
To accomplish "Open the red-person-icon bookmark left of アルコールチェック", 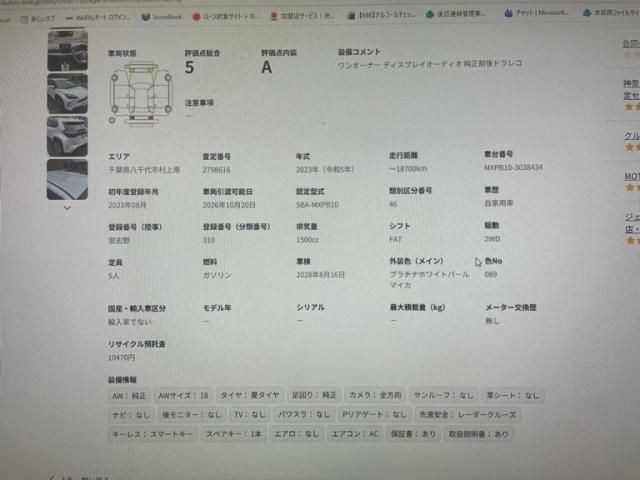I will [302, 16].
